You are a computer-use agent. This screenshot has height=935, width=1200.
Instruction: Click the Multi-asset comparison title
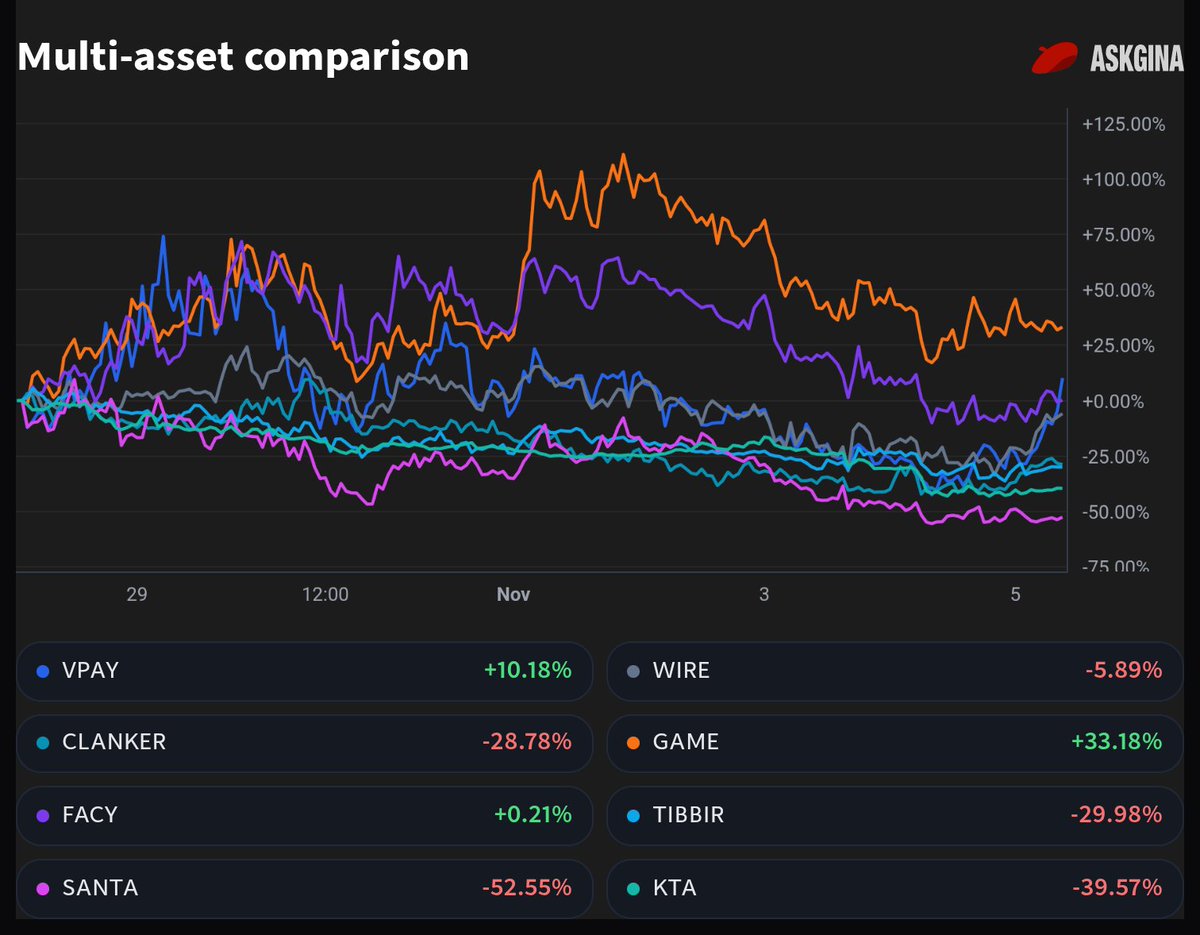click(243, 57)
